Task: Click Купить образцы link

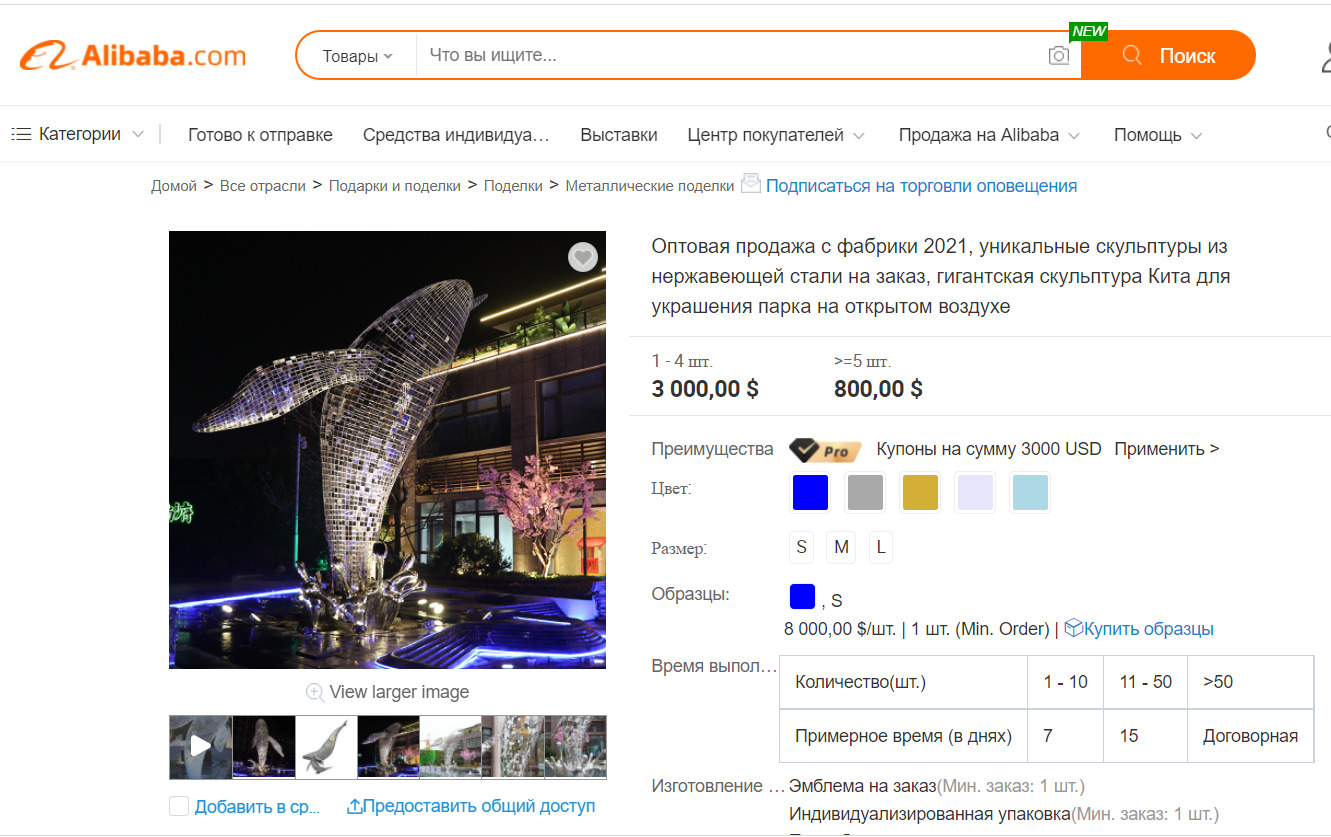Action: [1149, 629]
